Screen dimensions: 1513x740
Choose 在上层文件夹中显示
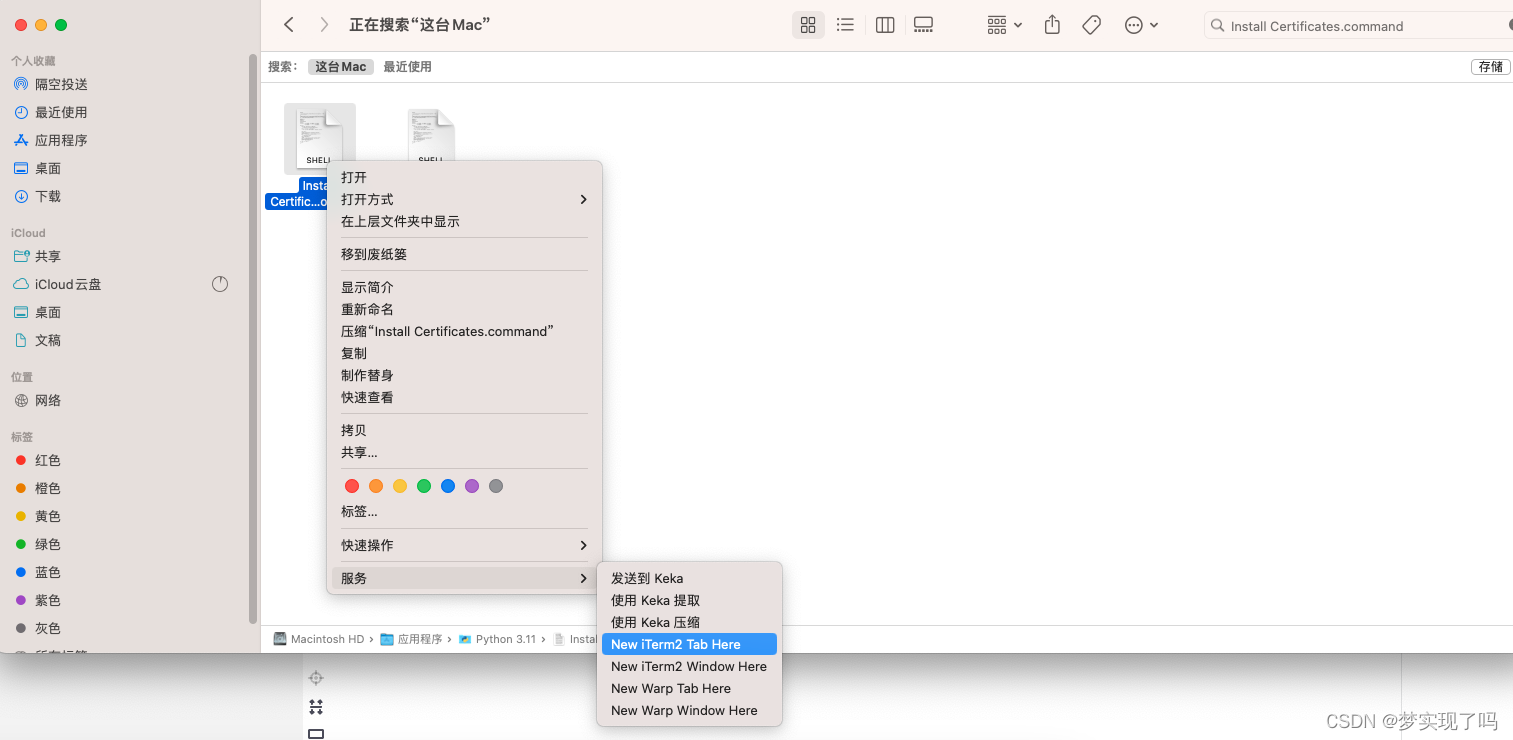pyautogui.click(x=464, y=221)
